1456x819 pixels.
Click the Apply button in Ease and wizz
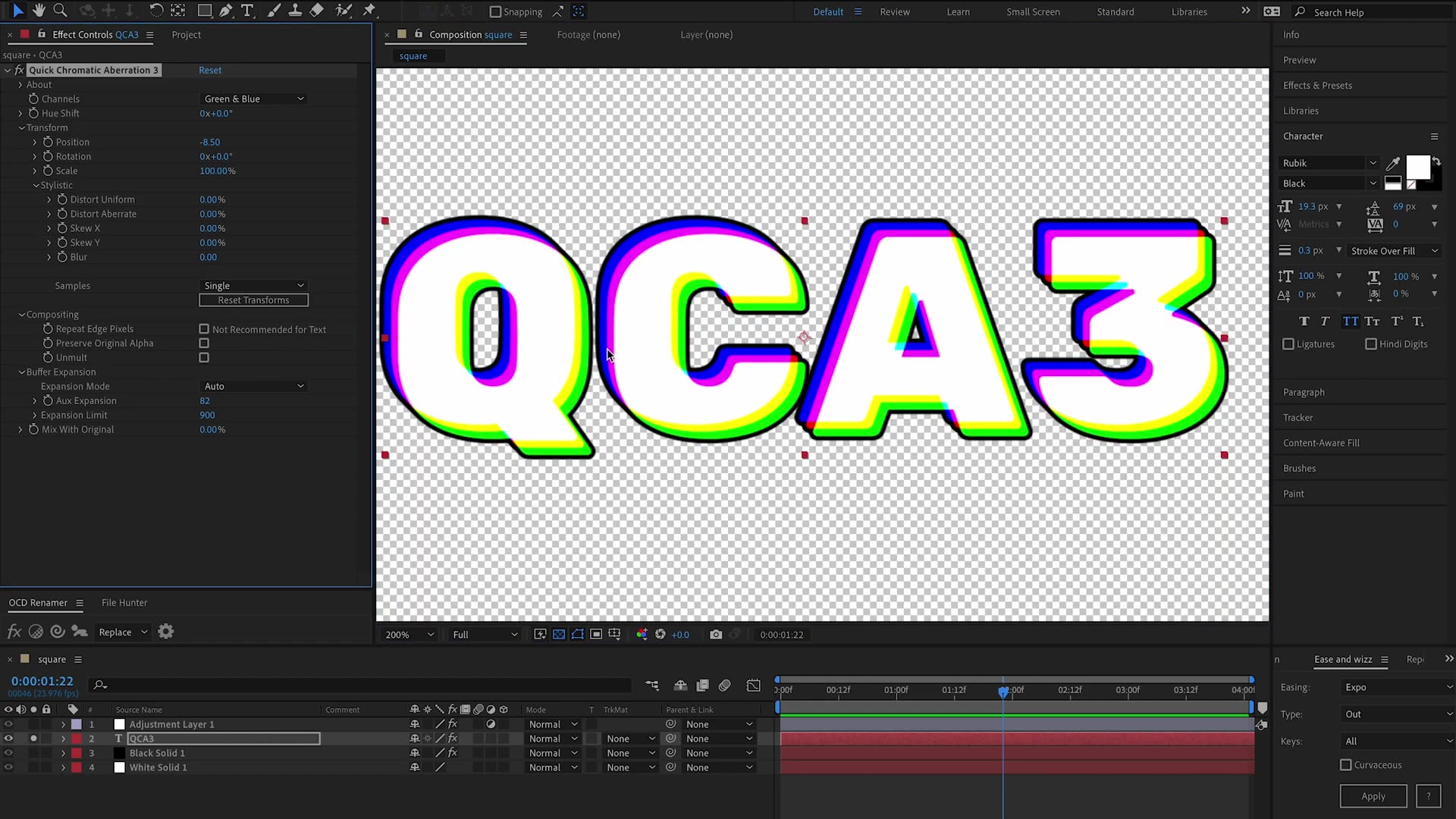tap(1373, 796)
